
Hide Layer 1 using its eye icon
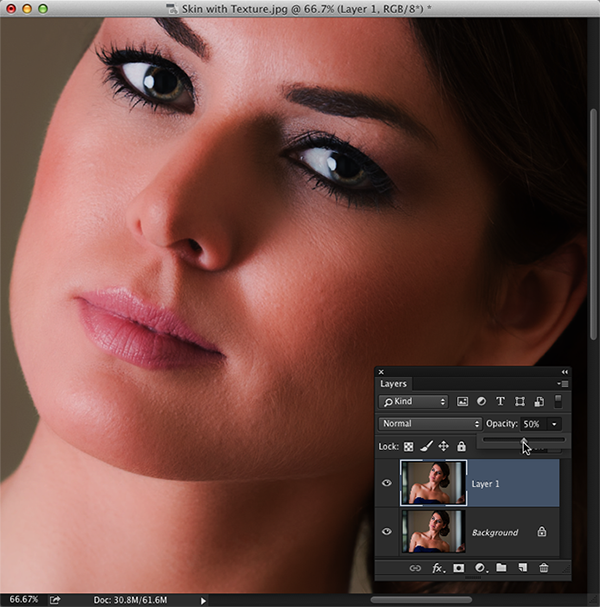coord(387,483)
